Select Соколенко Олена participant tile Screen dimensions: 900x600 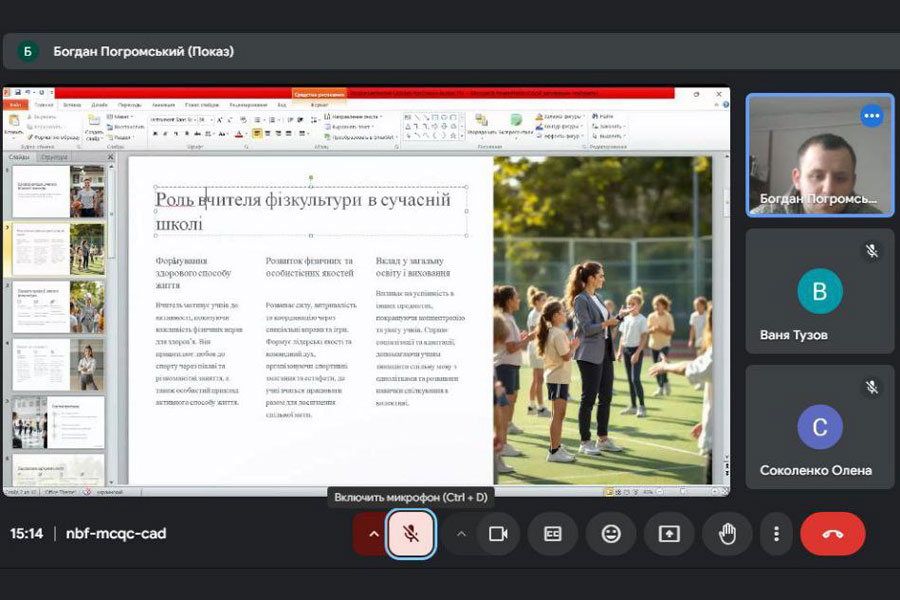coord(820,427)
